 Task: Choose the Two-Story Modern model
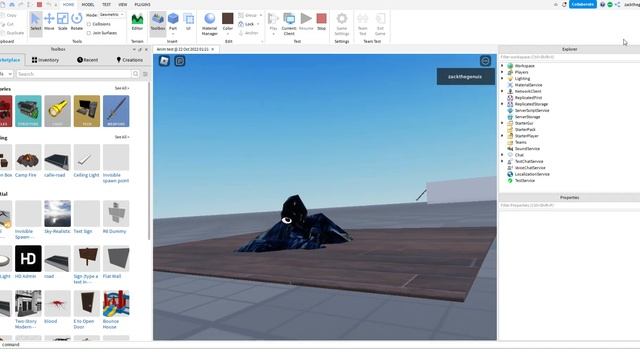28,310
